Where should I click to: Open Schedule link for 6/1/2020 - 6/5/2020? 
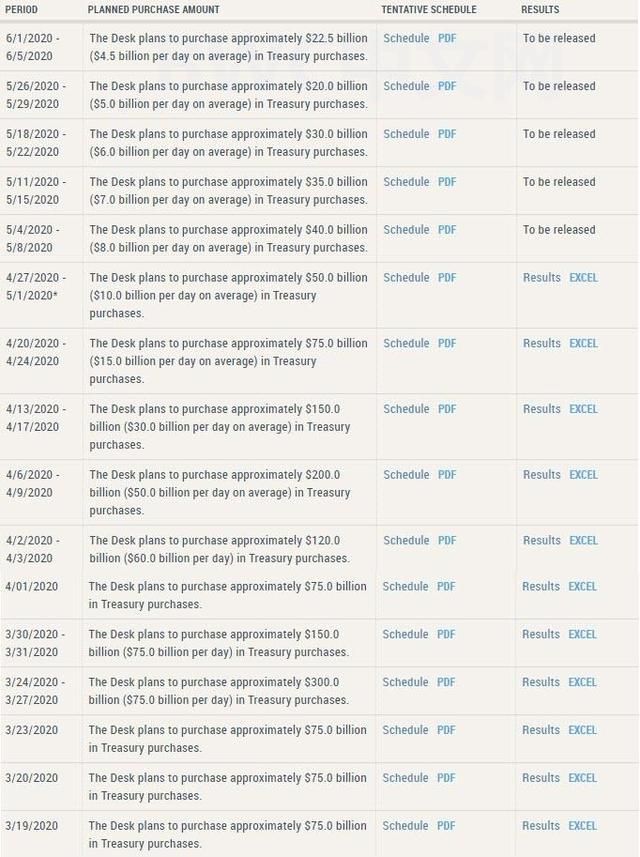[x=406, y=38]
